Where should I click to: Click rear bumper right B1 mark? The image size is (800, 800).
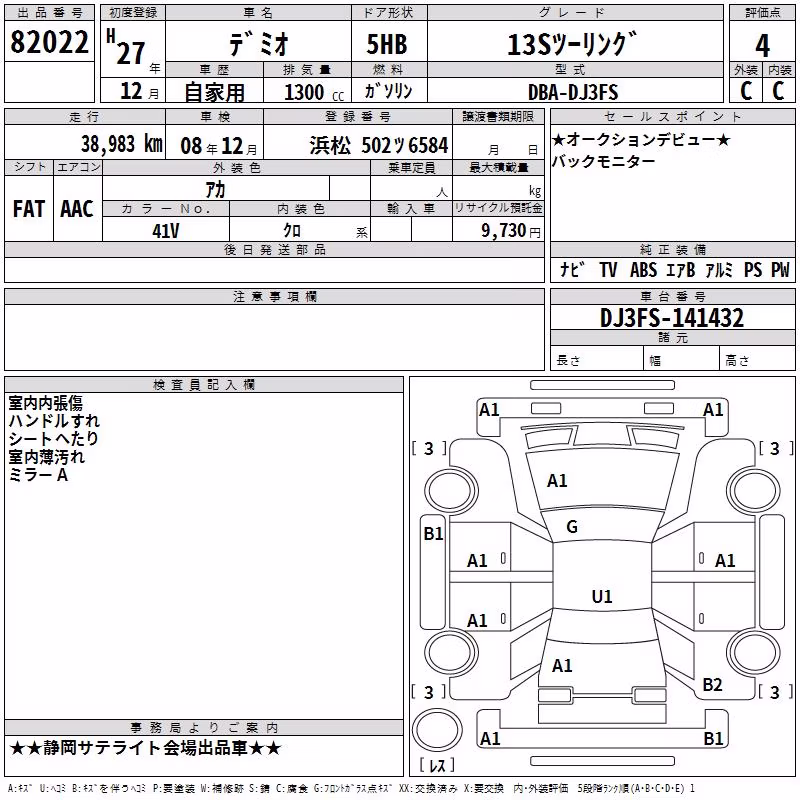point(713,738)
